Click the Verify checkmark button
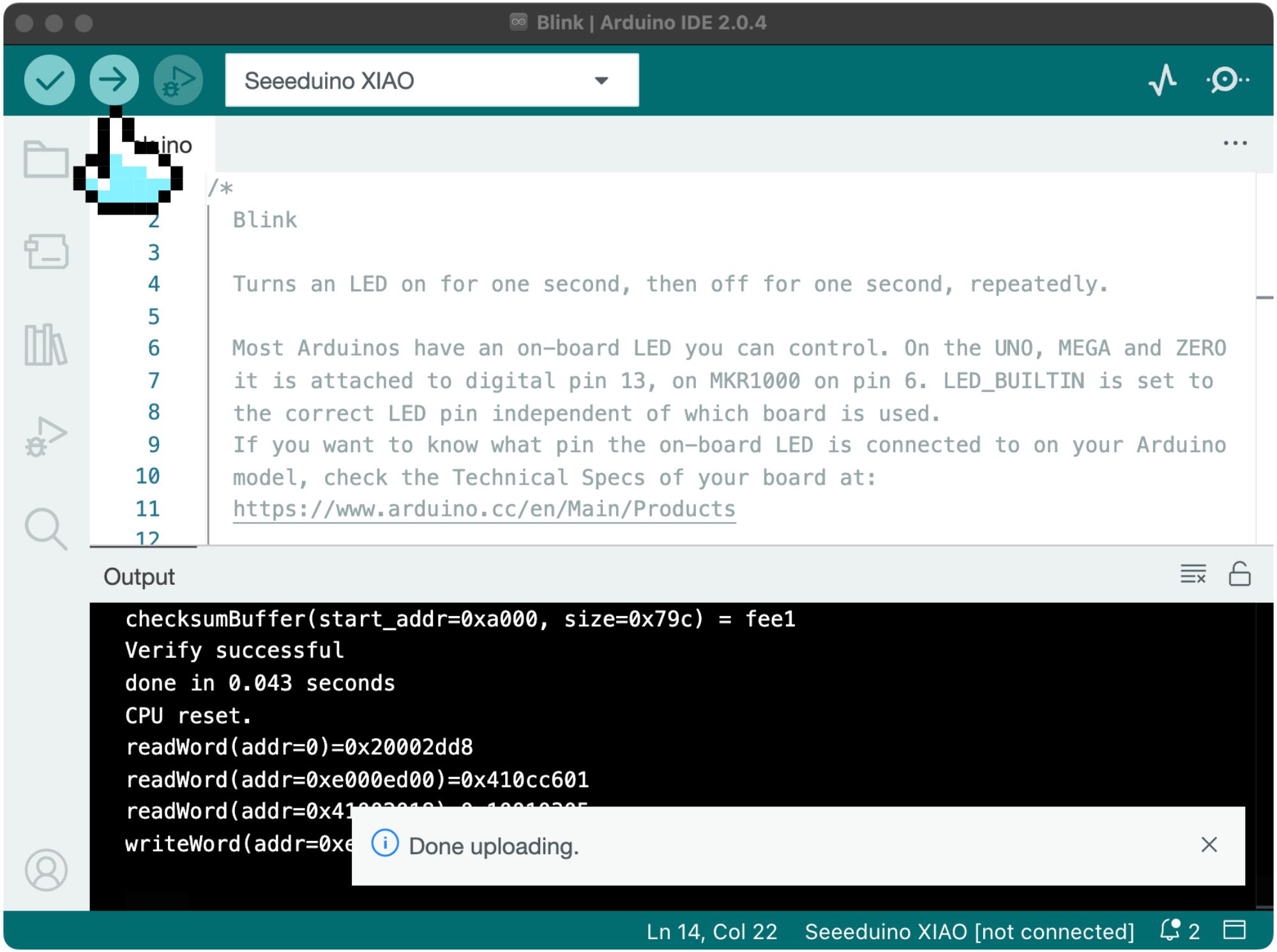Screen dimensions: 1277x952 [49, 80]
